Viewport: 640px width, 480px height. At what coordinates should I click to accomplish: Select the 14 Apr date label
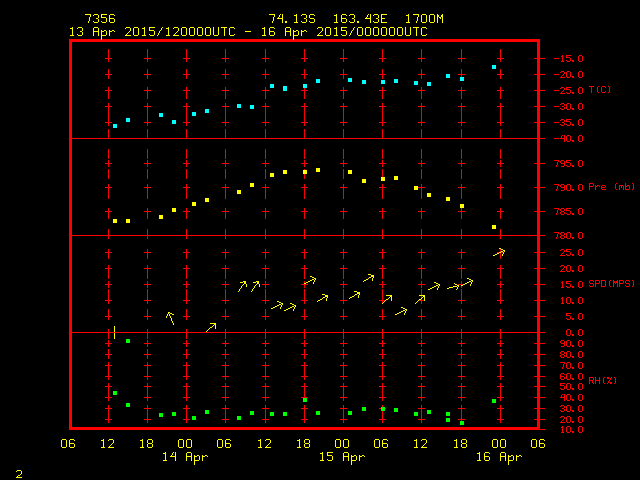184,457
